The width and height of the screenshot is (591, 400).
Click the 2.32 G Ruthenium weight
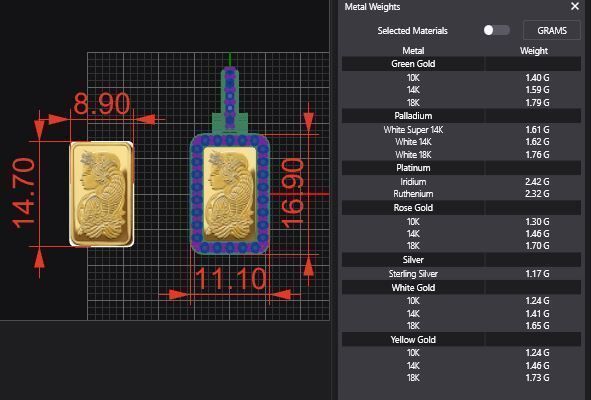point(537,194)
